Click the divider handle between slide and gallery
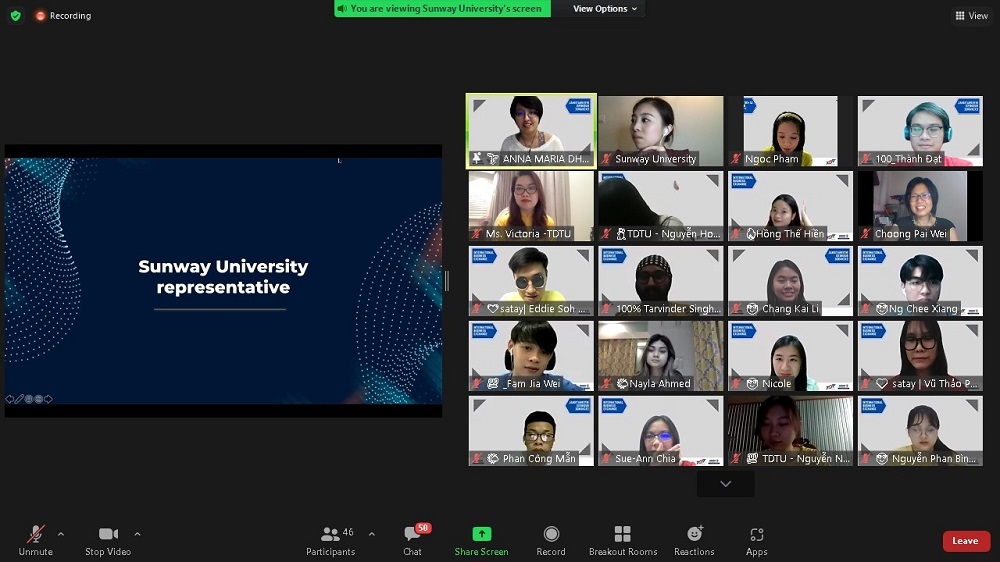Image resolution: width=1000 pixels, height=562 pixels. (x=446, y=281)
